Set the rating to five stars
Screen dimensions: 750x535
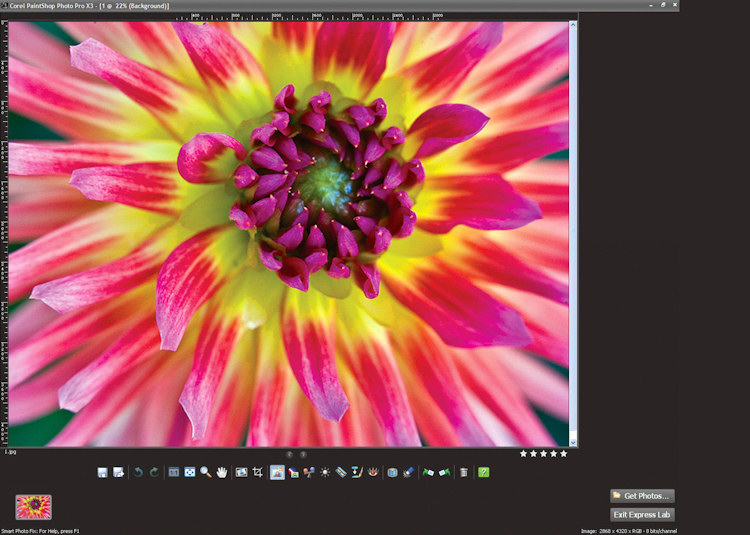(x=563, y=453)
